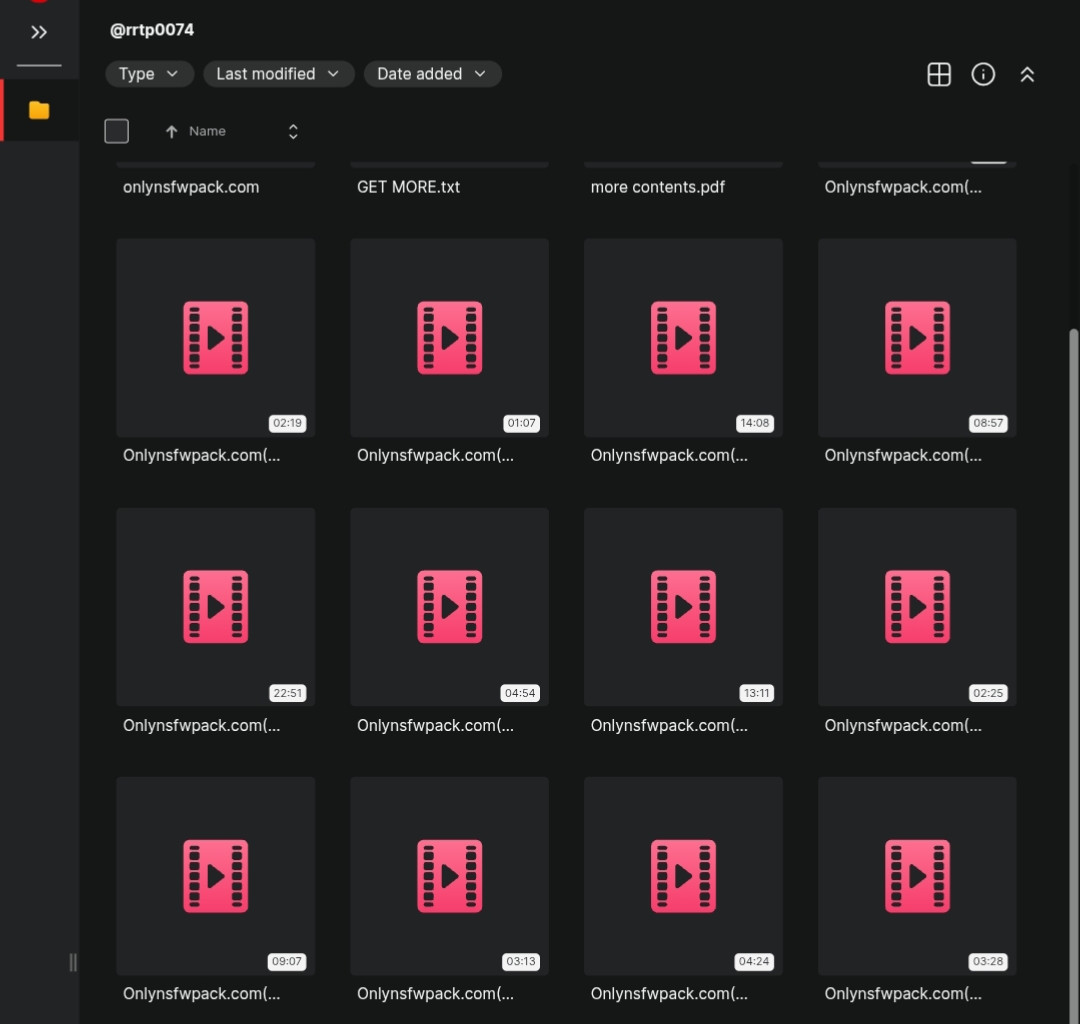Show file info panel icon
The image size is (1080, 1024).
983,74
